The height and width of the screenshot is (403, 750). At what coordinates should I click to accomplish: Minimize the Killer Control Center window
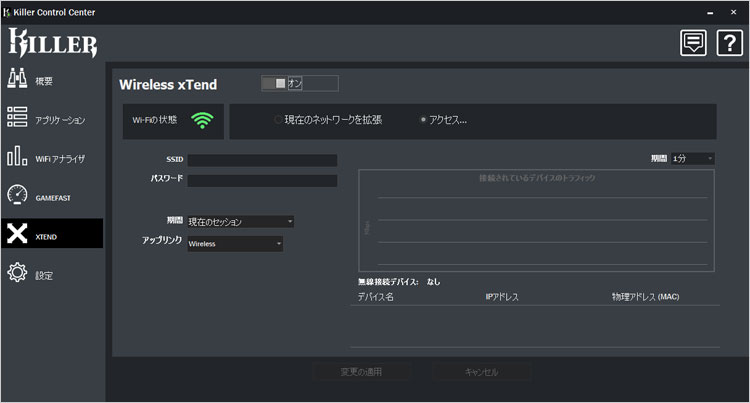[710, 13]
